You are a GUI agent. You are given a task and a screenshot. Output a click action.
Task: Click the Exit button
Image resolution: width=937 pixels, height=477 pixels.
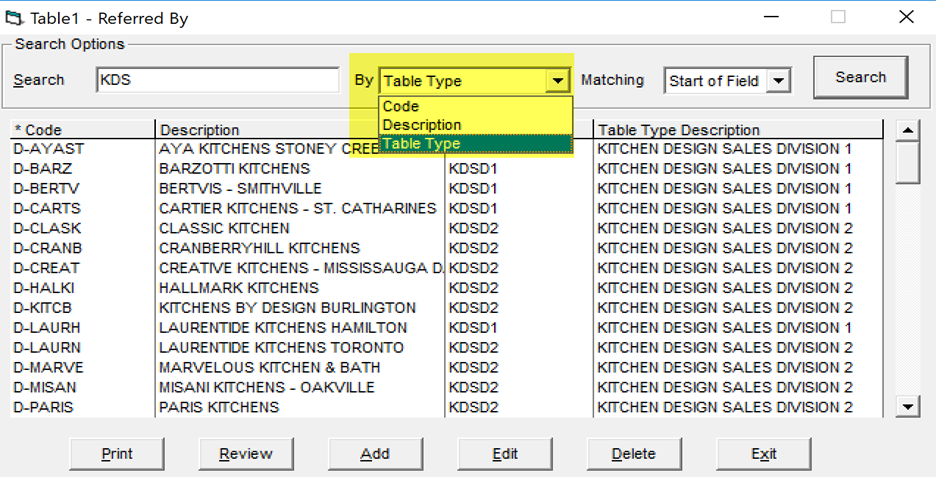[x=764, y=454]
